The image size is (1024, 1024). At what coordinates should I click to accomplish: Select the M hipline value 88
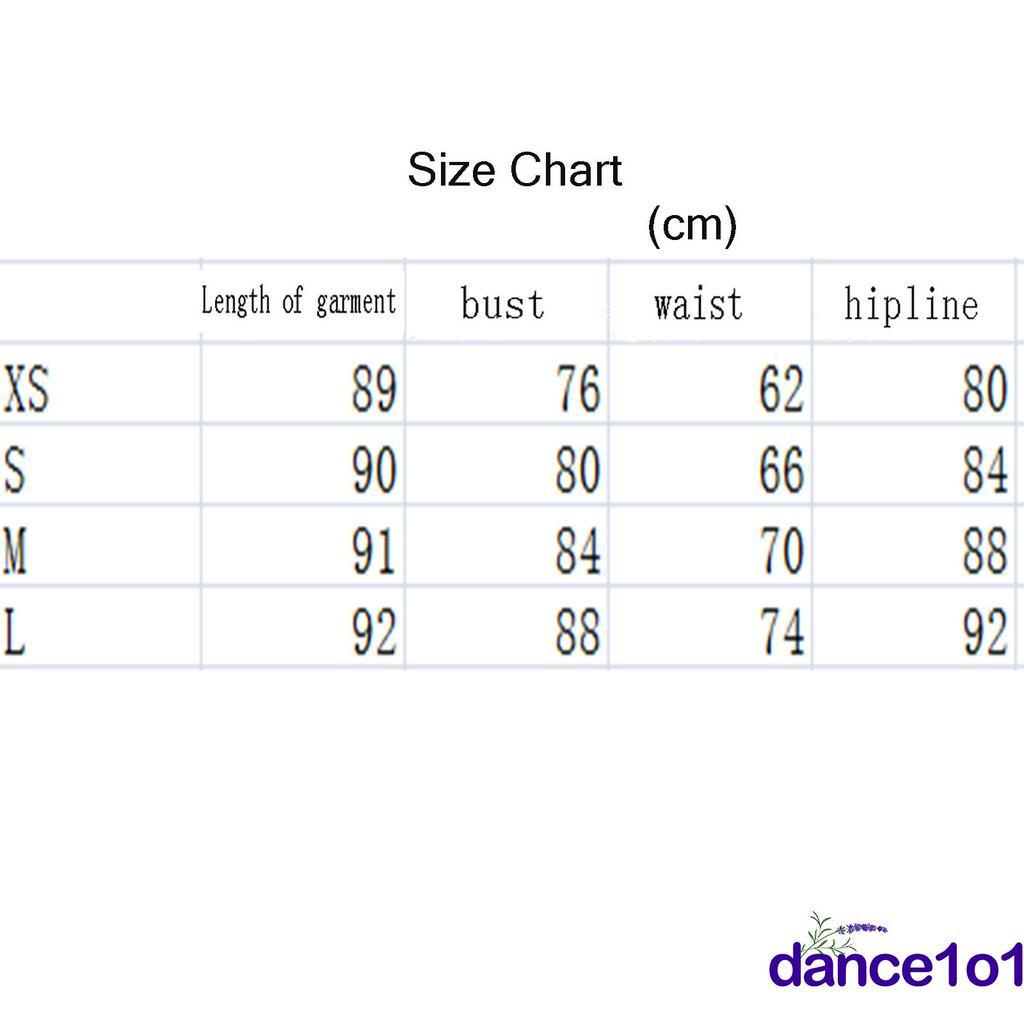pyautogui.click(x=985, y=552)
